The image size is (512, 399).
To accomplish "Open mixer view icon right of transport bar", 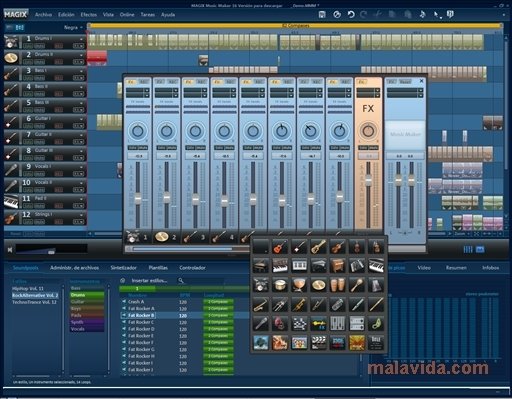I will click(468, 249).
